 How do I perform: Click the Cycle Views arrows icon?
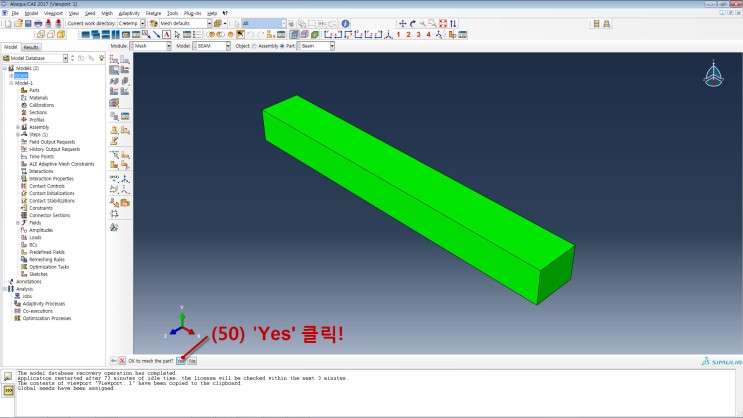pos(453,23)
